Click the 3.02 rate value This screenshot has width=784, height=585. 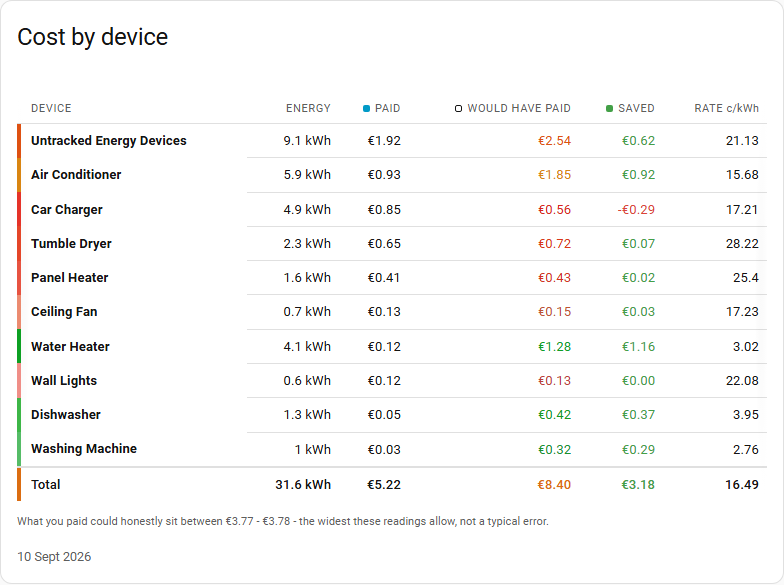(746, 346)
